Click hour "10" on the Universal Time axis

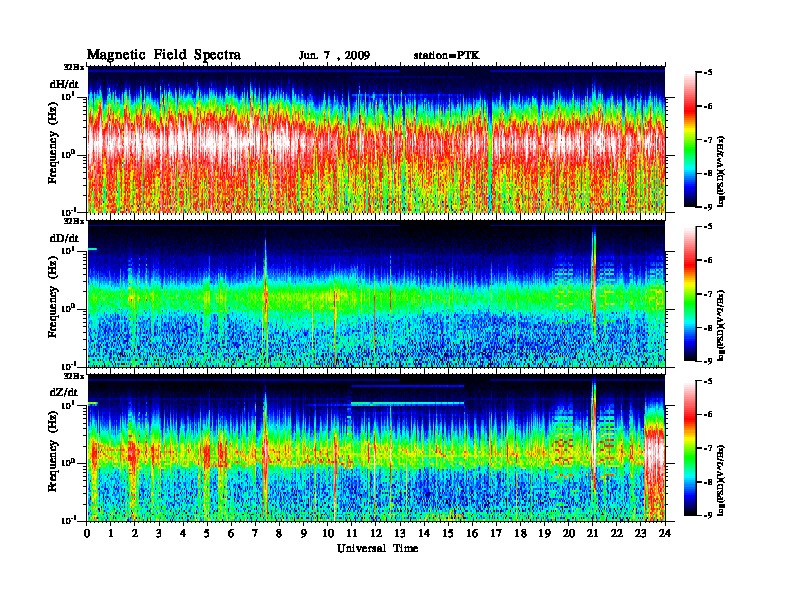328,533
